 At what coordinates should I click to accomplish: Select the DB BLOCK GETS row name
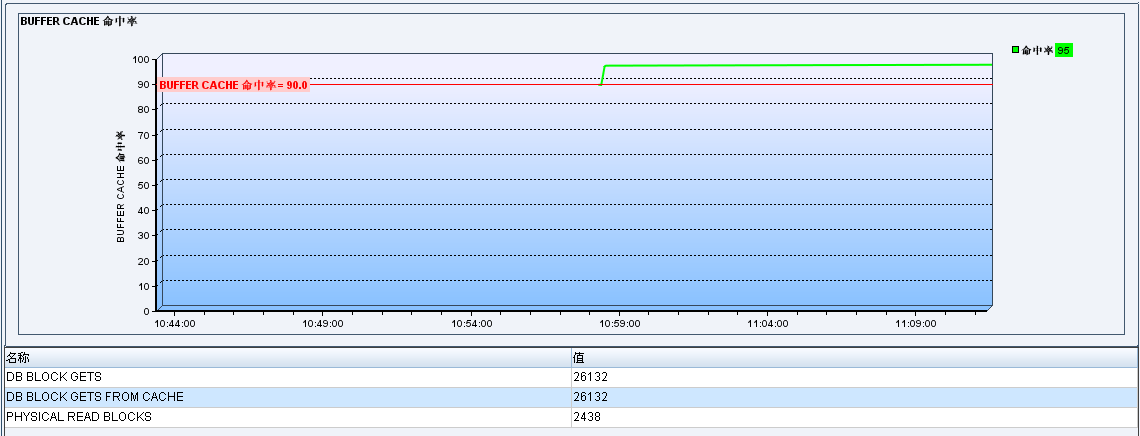click(x=54, y=377)
